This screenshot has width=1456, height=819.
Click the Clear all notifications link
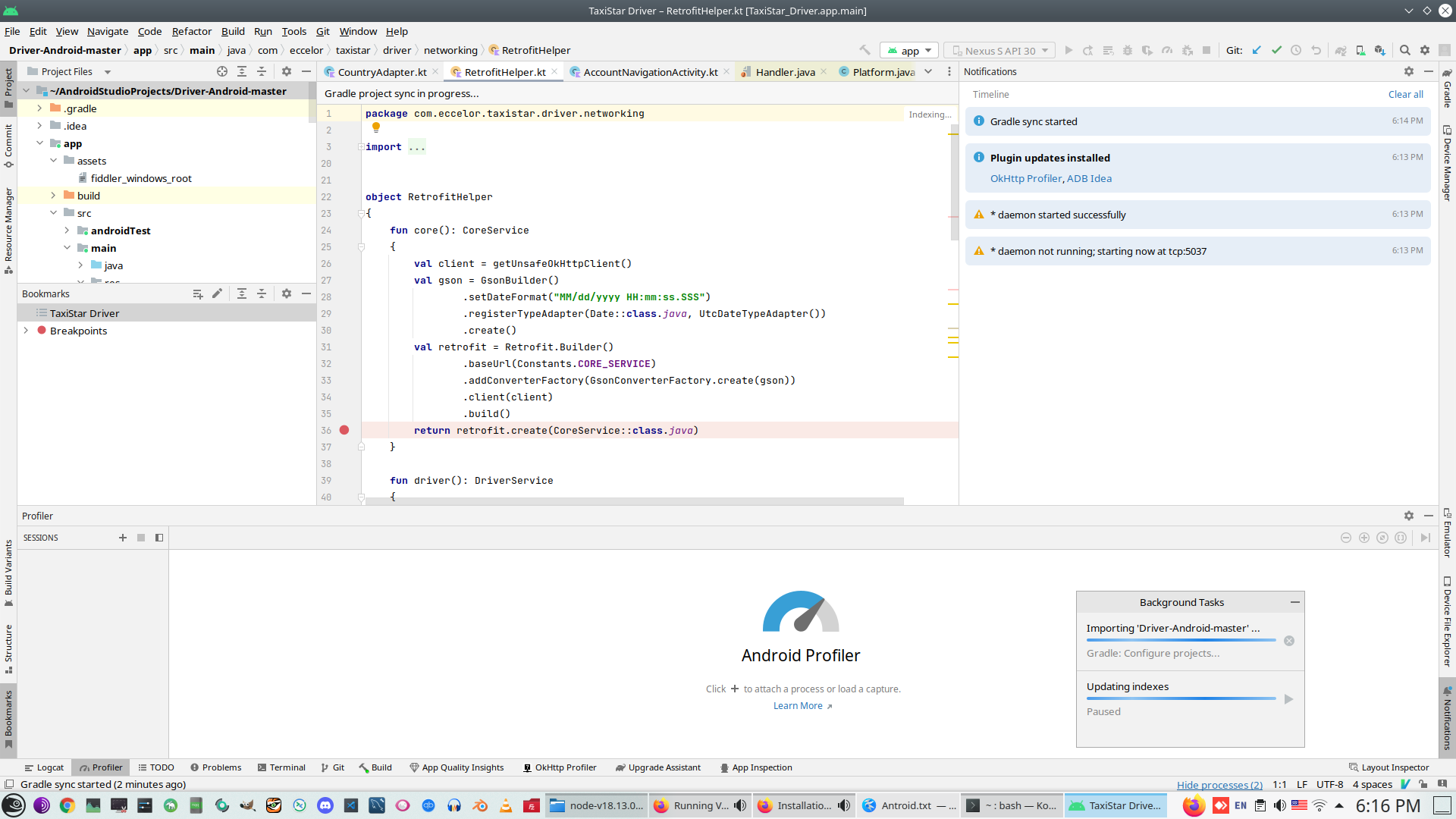tap(1405, 94)
